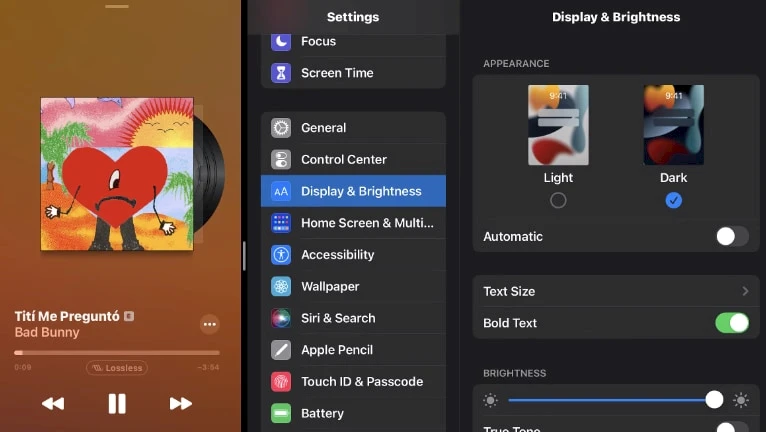Tap the album artwork in Music

[x=117, y=174]
